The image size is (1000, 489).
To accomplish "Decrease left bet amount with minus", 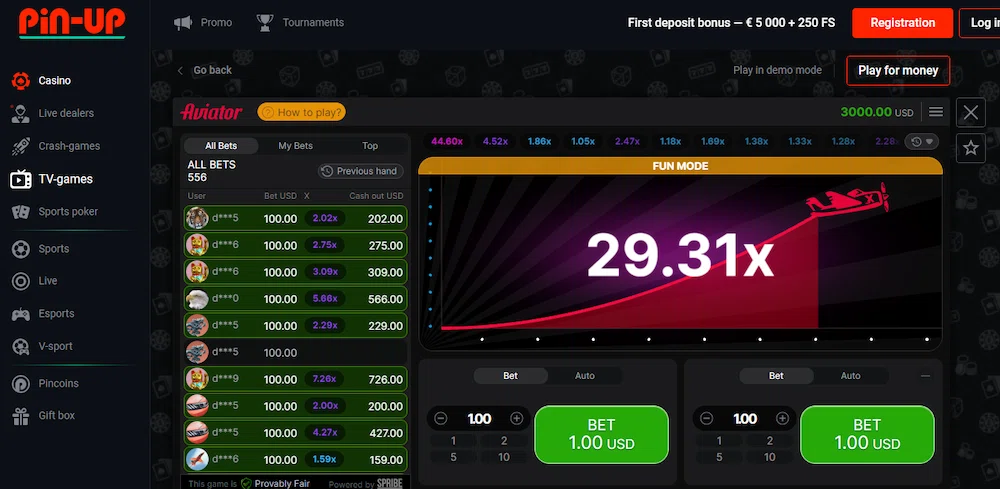I will (x=440, y=419).
